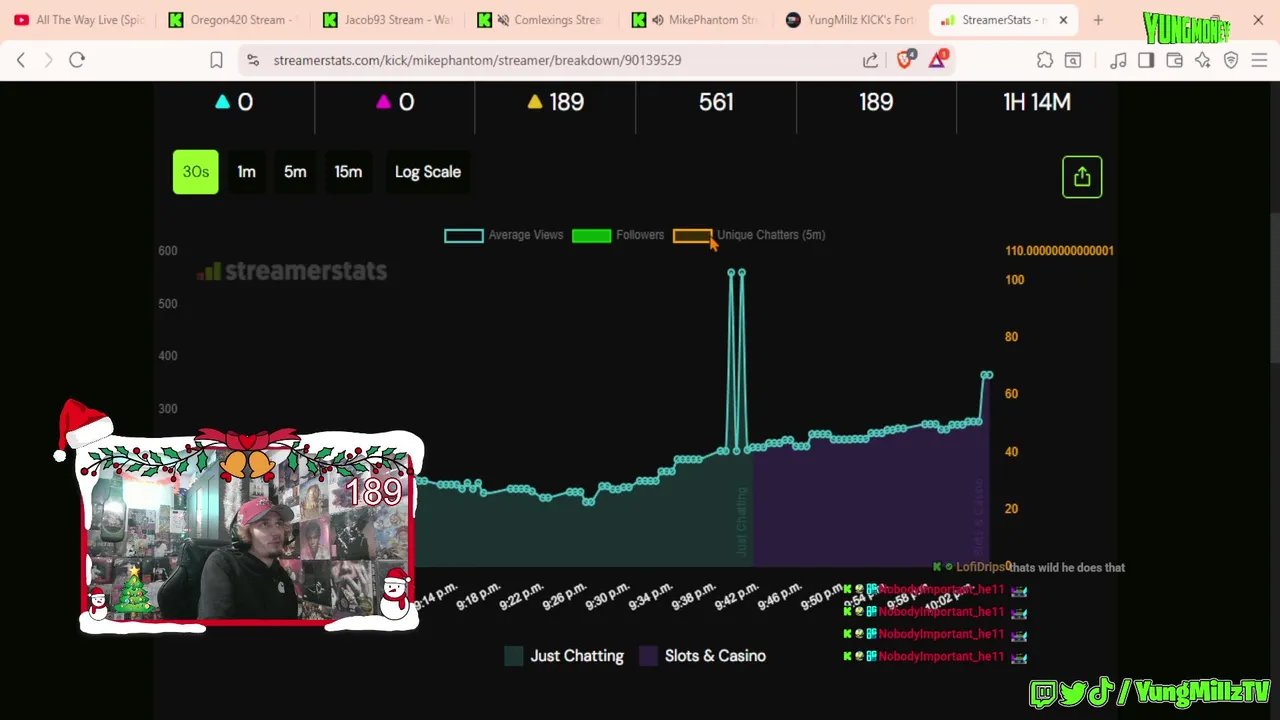Click the cyan triangle 0 stat
Image resolution: width=1280 pixels, height=720 pixels.
pyautogui.click(x=234, y=102)
